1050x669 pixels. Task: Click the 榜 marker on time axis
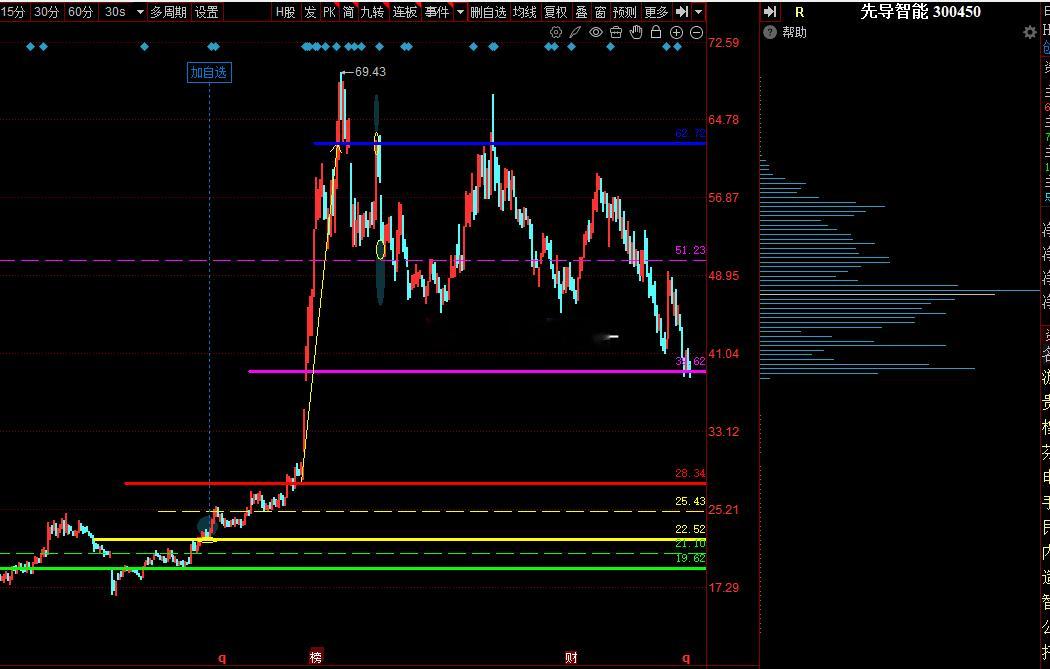(315, 657)
